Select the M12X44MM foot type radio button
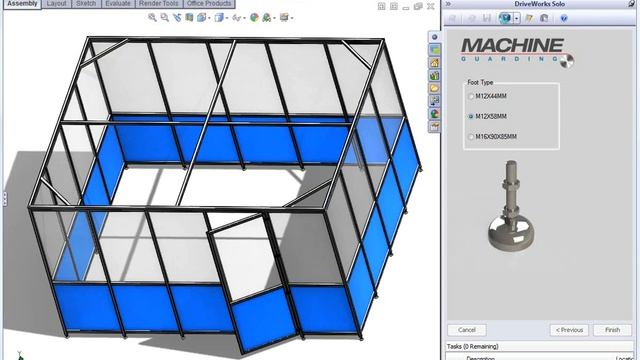Image resolution: width=640 pixels, height=360 pixels. click(471, 96)
